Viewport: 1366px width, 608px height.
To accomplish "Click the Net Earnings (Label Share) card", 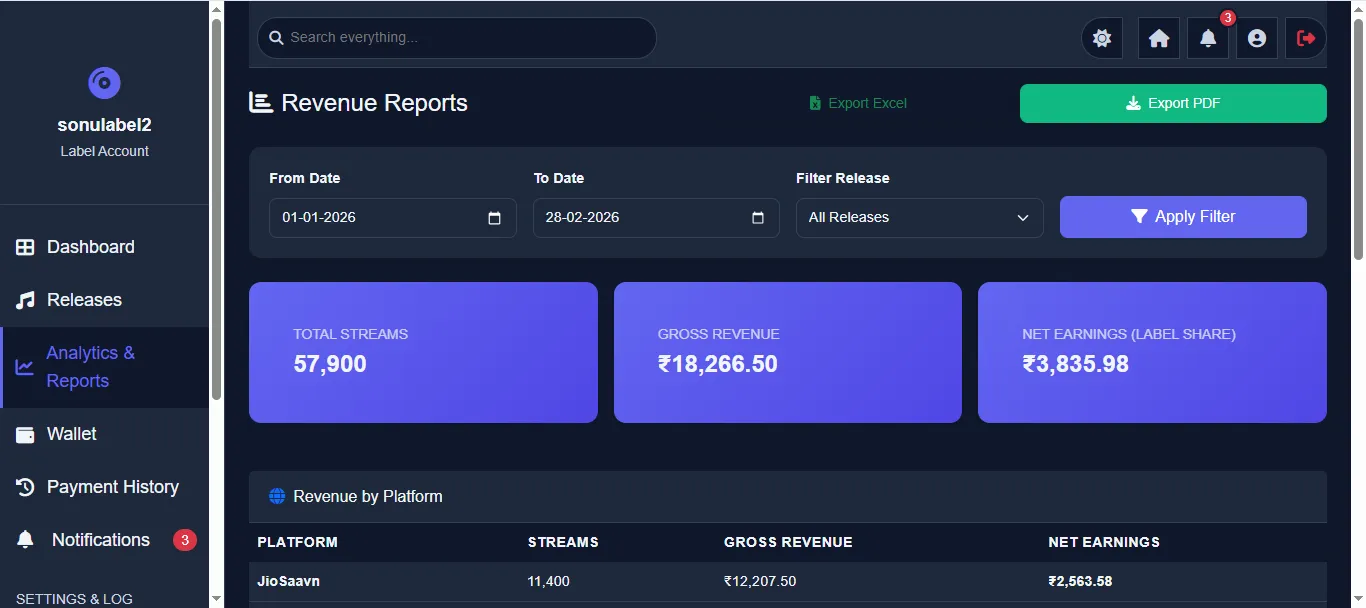I will [1152, 352].
